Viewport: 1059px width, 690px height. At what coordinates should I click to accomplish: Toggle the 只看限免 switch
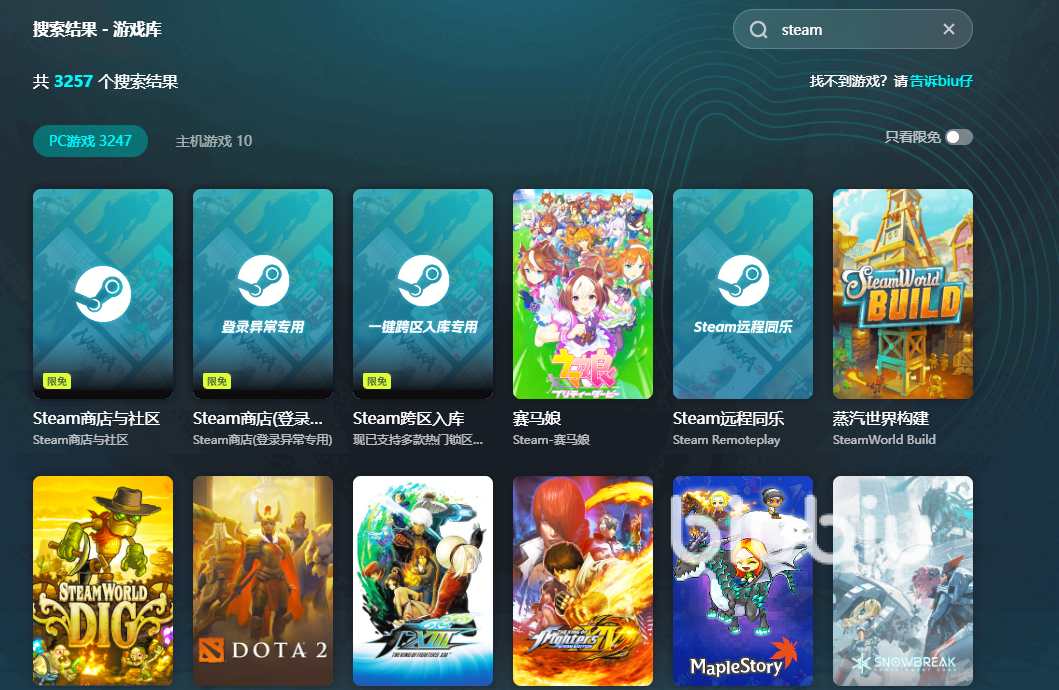(x=958, y=137)
